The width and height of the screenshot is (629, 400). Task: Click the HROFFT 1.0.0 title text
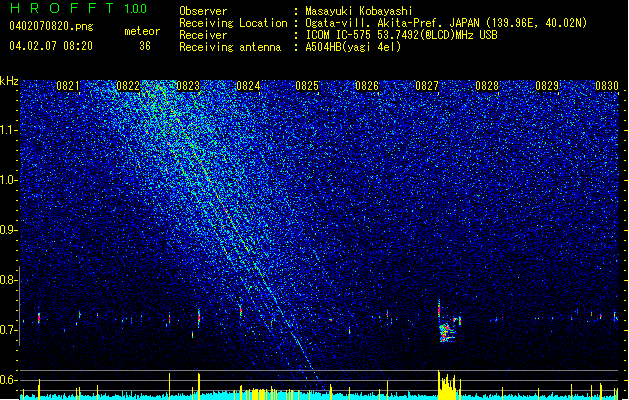79,8
